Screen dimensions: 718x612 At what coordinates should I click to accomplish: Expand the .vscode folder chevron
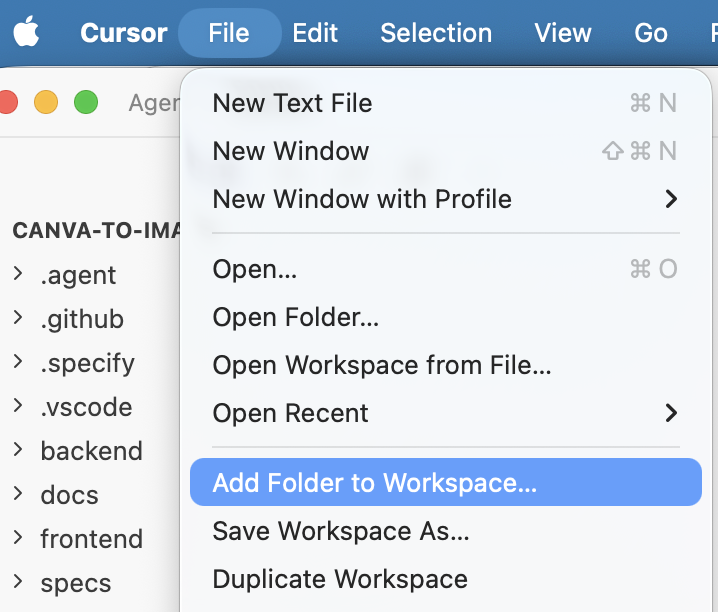(18, 405)
